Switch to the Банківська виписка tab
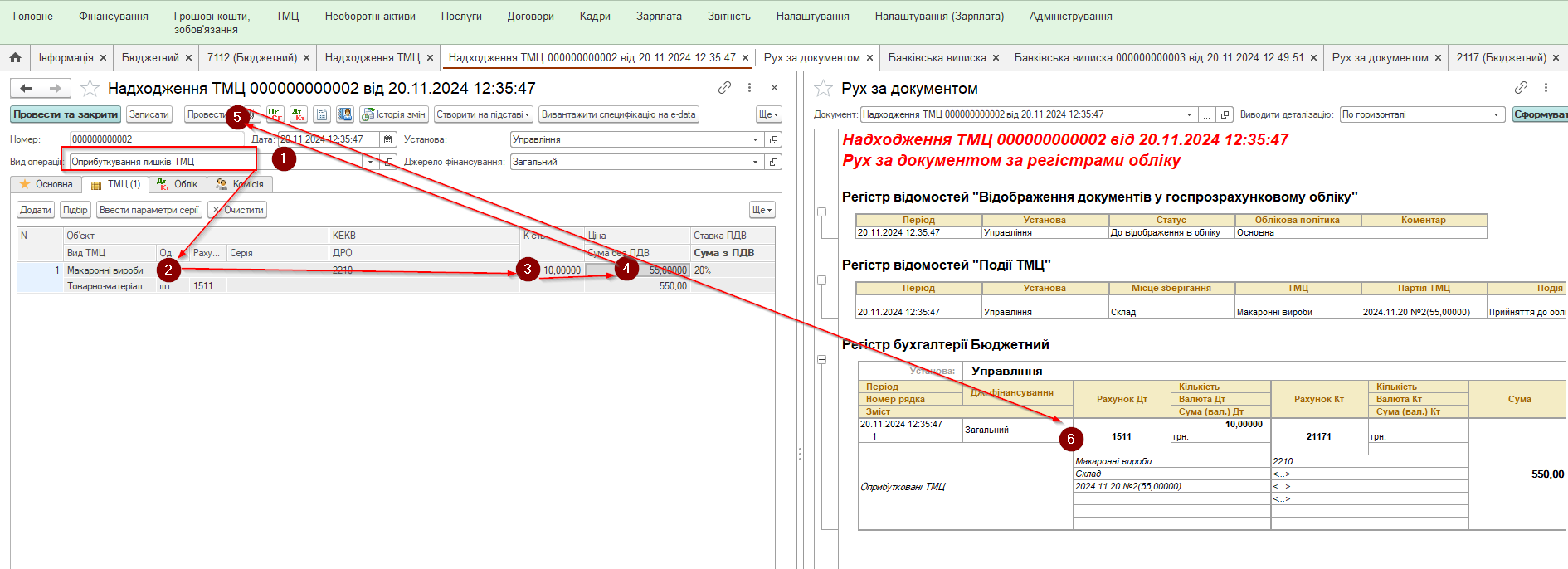 pos(937,57)
